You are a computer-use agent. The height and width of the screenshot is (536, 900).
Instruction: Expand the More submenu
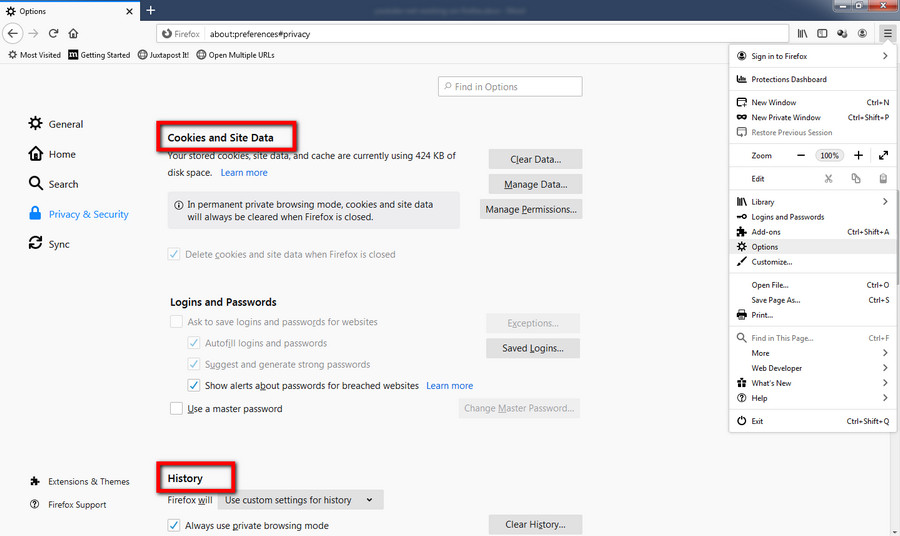pyautogui.click(x=813, y=353)
